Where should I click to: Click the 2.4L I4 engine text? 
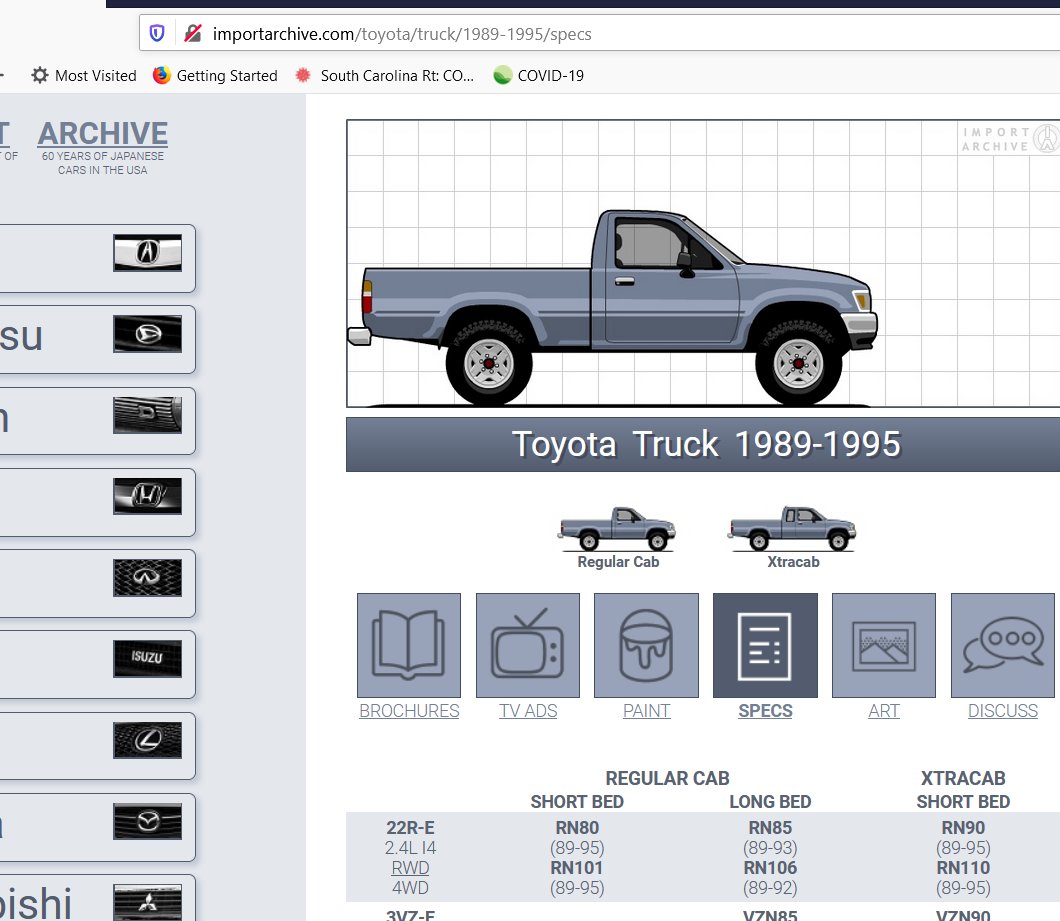pos(410,848)
